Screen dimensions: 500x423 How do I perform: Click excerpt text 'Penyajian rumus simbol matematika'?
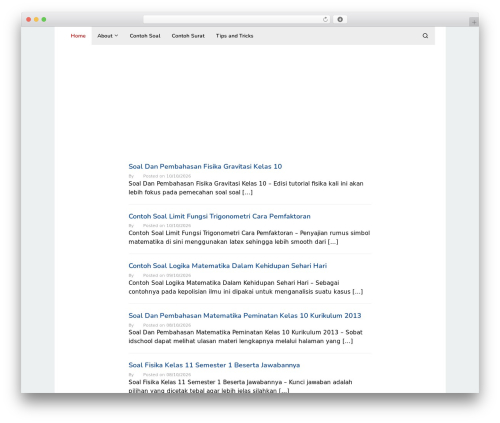[x=249, y=237]
